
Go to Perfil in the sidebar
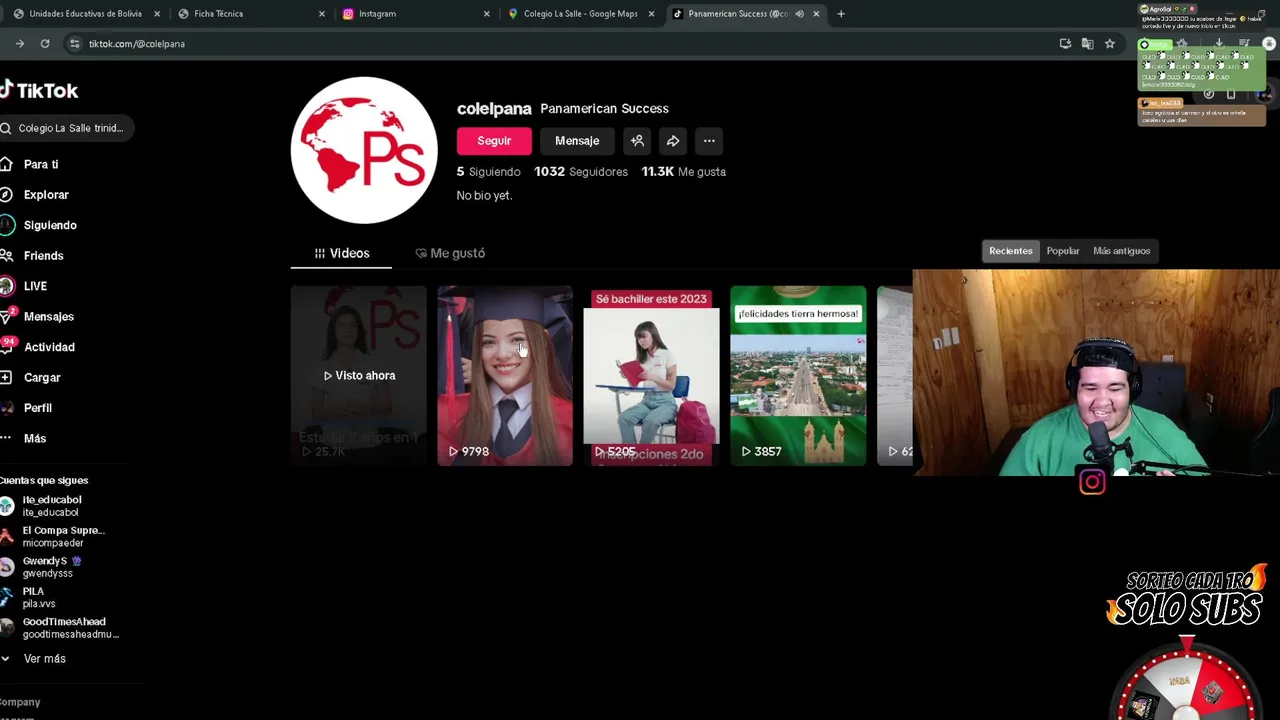click(x=38, y=408)
